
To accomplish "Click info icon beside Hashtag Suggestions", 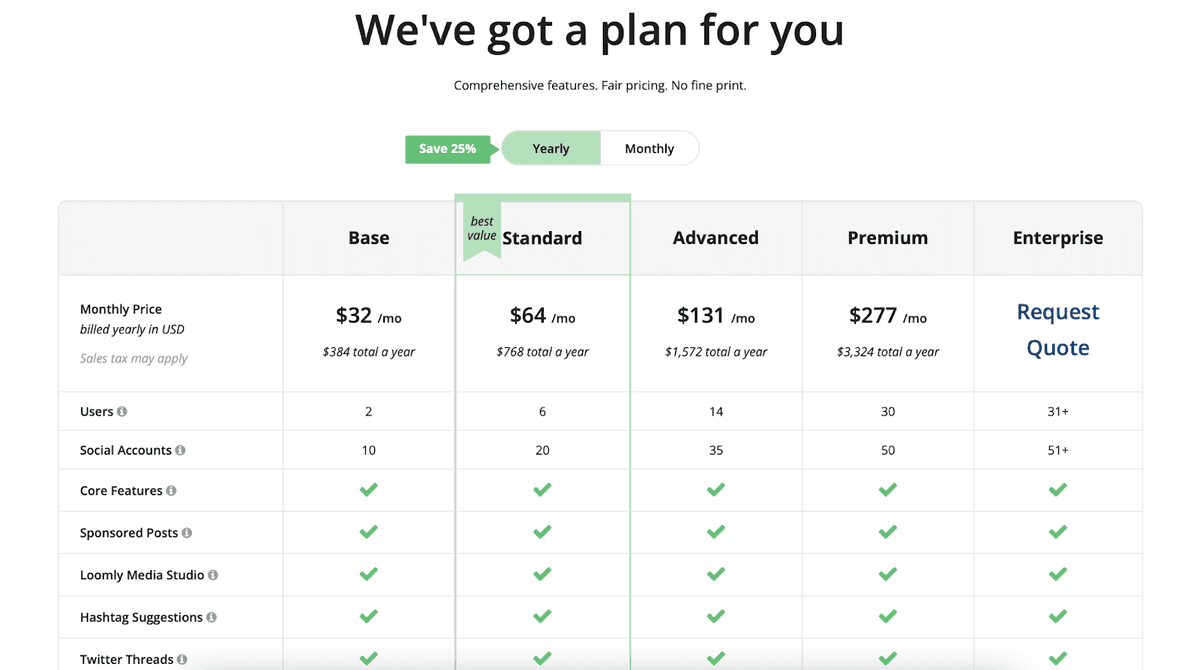I will 212,618.
